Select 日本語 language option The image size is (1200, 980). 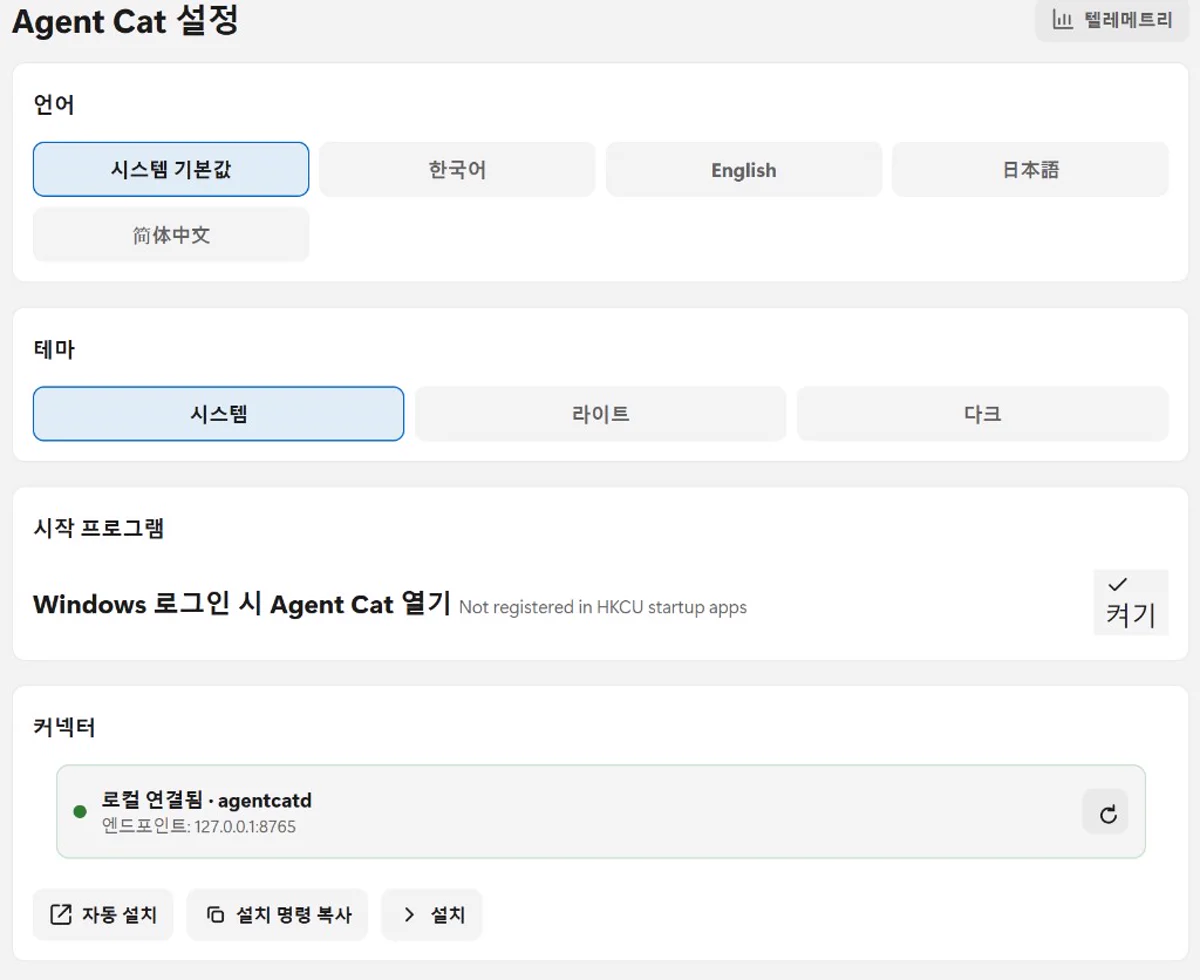click(x=1030, y=169)
